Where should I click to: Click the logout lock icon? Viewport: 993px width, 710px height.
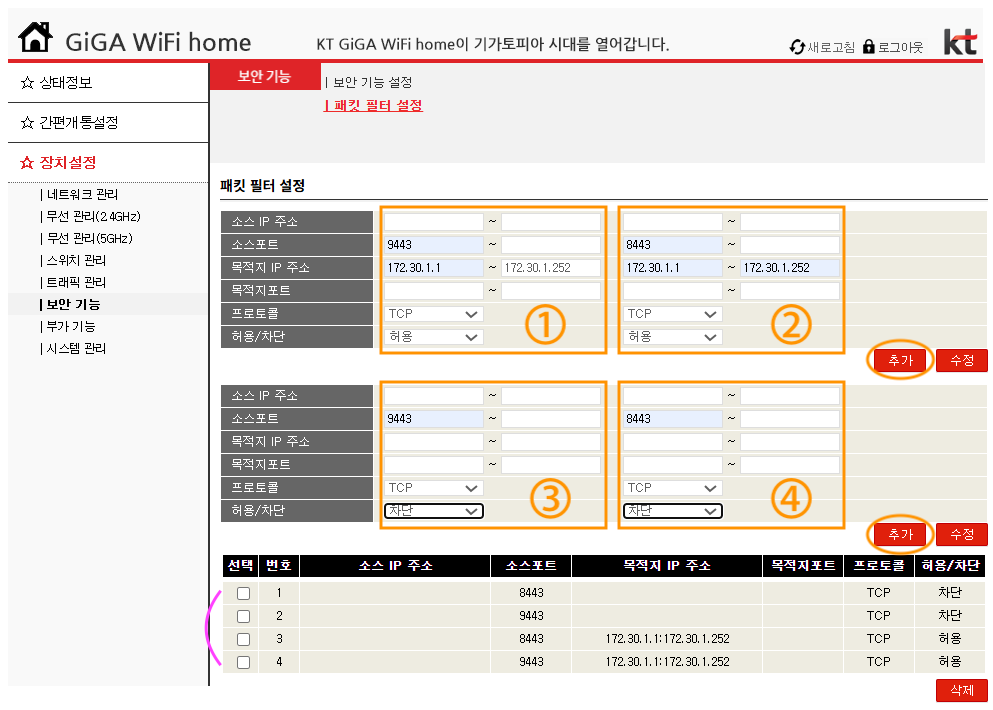click(x=869, y=47)
